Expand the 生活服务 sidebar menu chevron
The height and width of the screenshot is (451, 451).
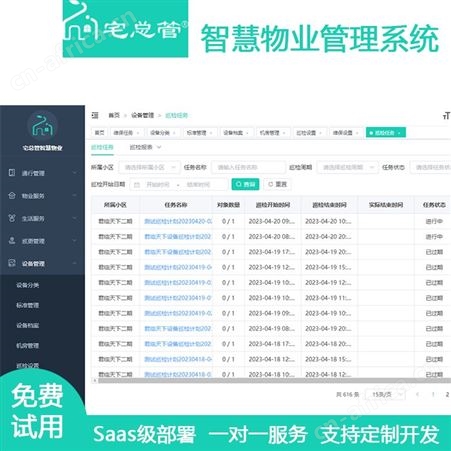click(x=75, y=218)
